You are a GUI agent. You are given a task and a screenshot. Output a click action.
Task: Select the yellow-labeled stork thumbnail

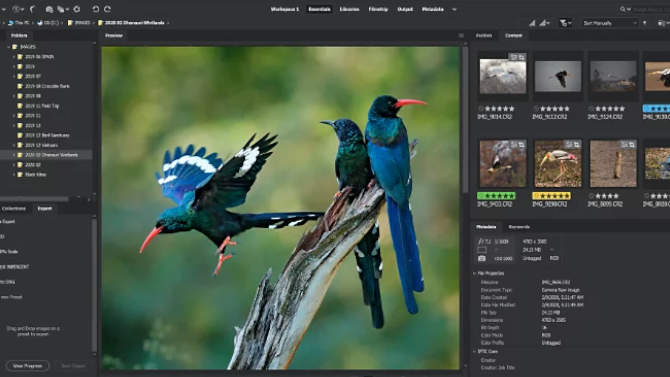tap(558, 164)
